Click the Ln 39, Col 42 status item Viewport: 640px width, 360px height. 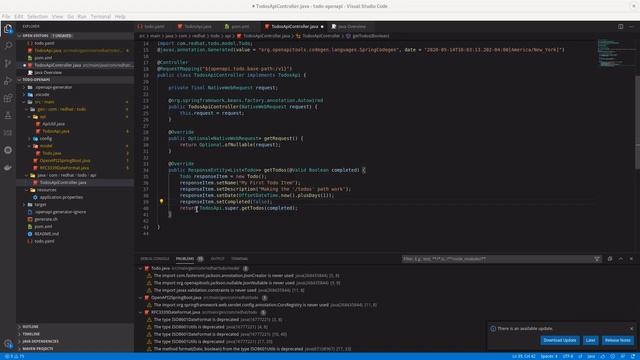(x=524, y=356)
